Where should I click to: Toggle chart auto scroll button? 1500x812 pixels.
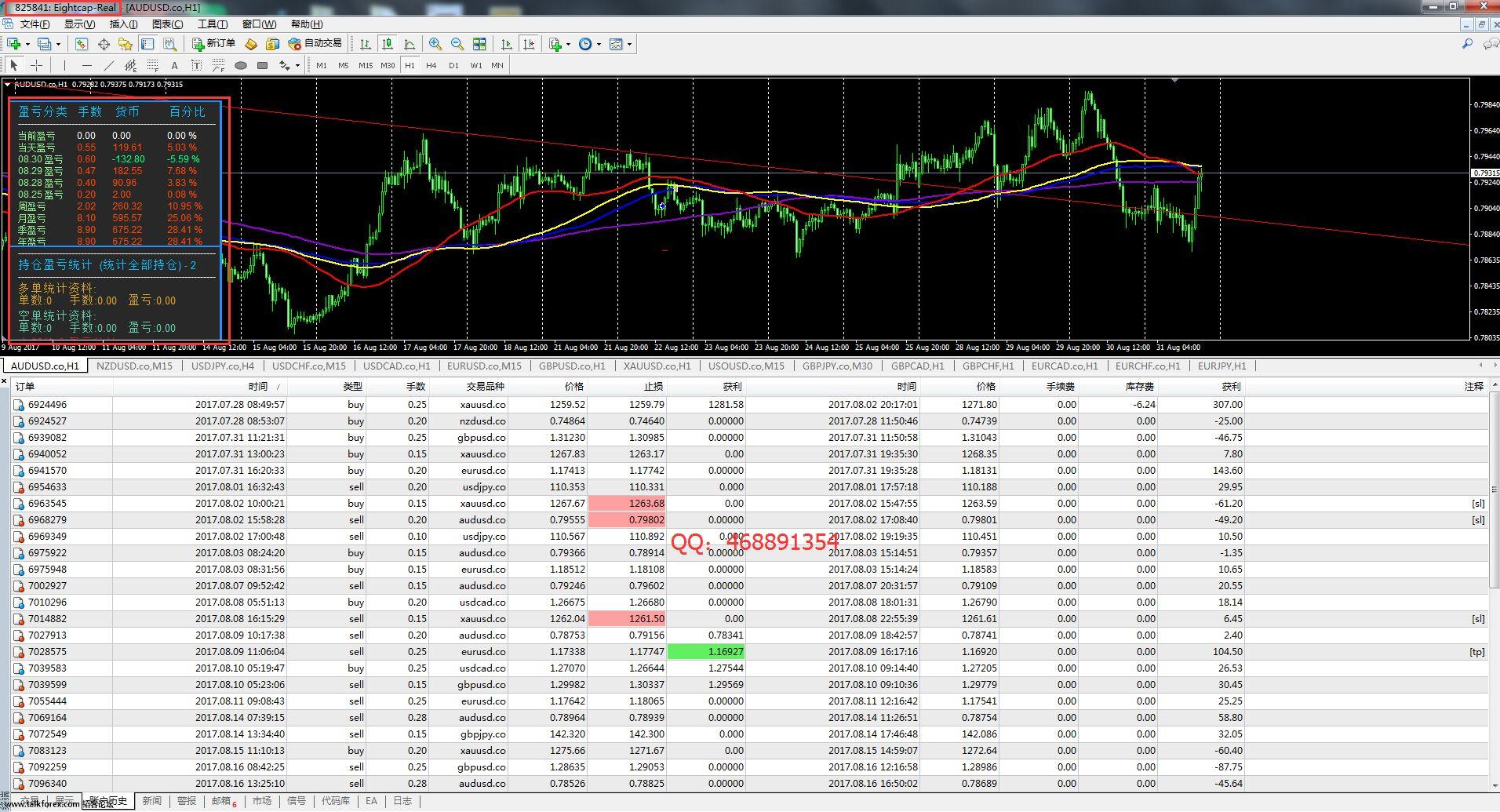coord(507,44)
